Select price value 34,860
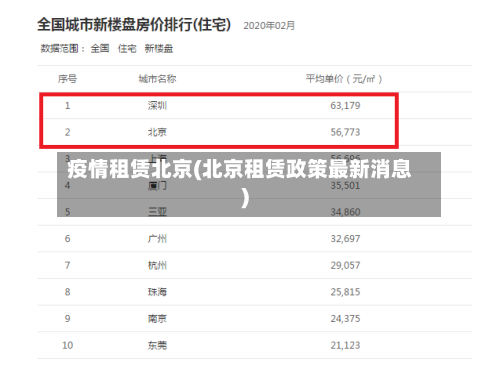500x369 pixels. (x=345, y=212)
